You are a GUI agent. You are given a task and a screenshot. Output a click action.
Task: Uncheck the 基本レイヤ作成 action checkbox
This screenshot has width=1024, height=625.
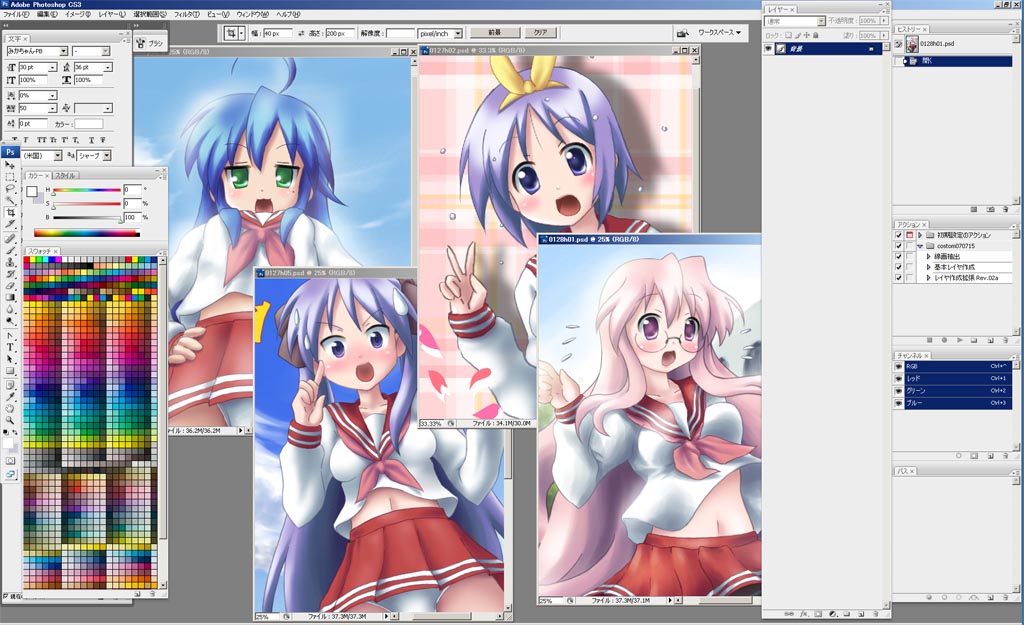tap(899, 267)
